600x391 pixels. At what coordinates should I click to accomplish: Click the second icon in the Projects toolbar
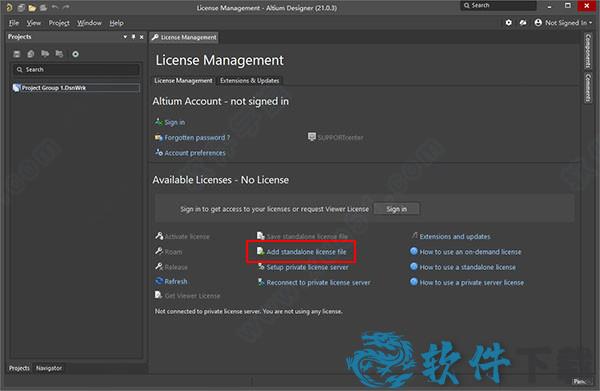(31, 54)
